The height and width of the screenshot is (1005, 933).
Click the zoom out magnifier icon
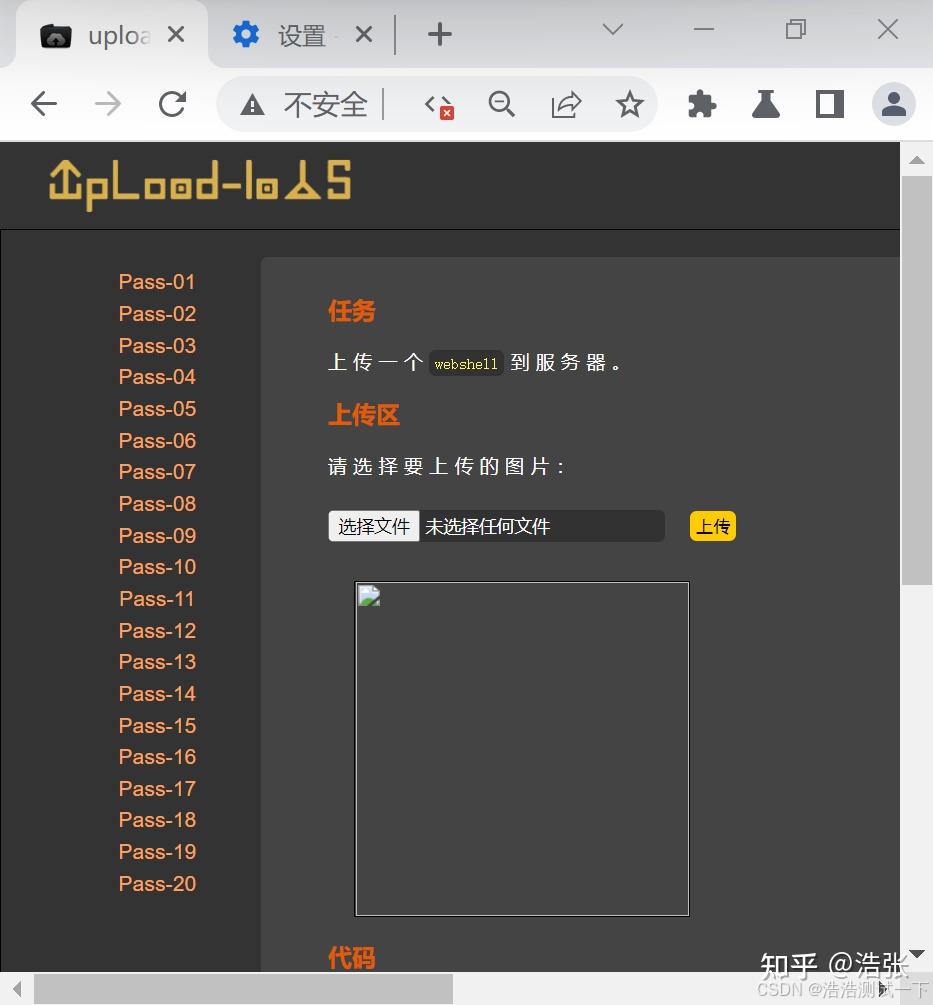point(502,104)
